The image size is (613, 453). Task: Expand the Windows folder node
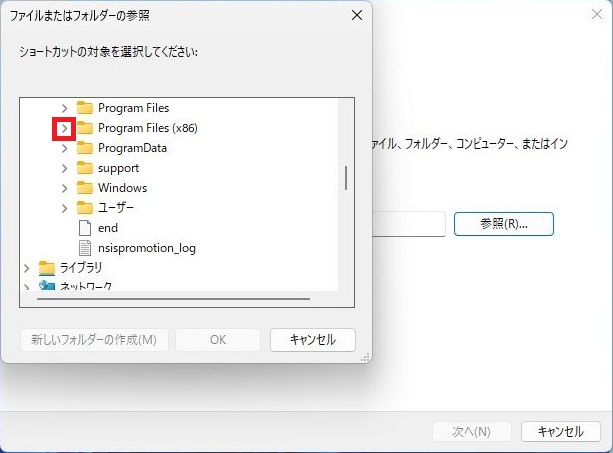64,188
